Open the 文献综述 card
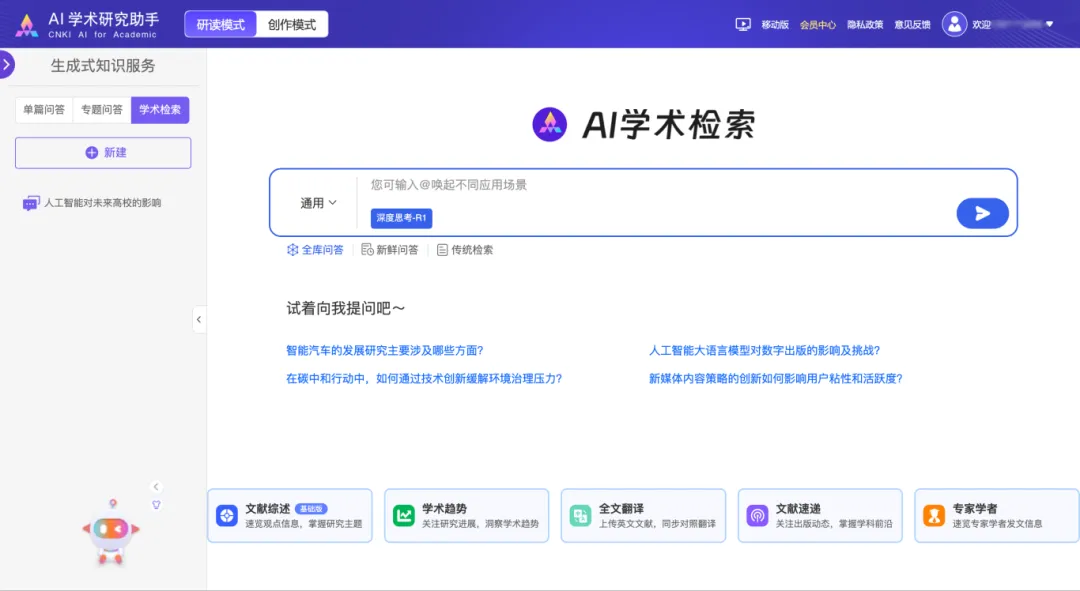This screenshot has height=591, width=1080. (290, 516)
